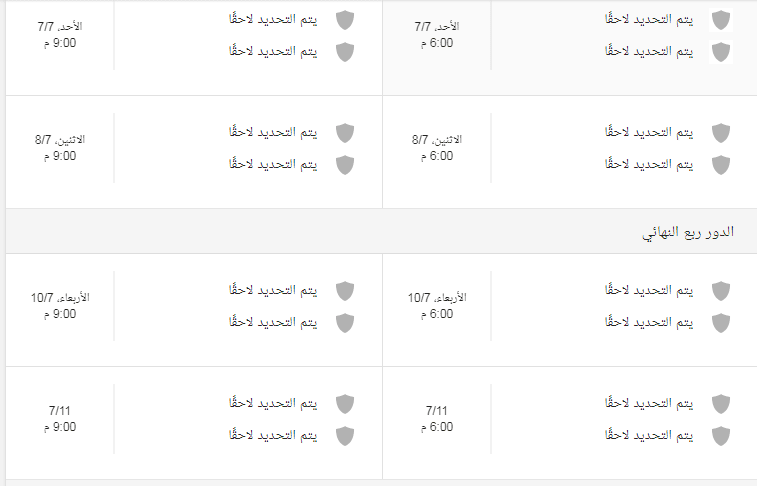Click top shield icon in Monday 8/7 6:00 match
This screenshot has width=757, height=486.
721,133
